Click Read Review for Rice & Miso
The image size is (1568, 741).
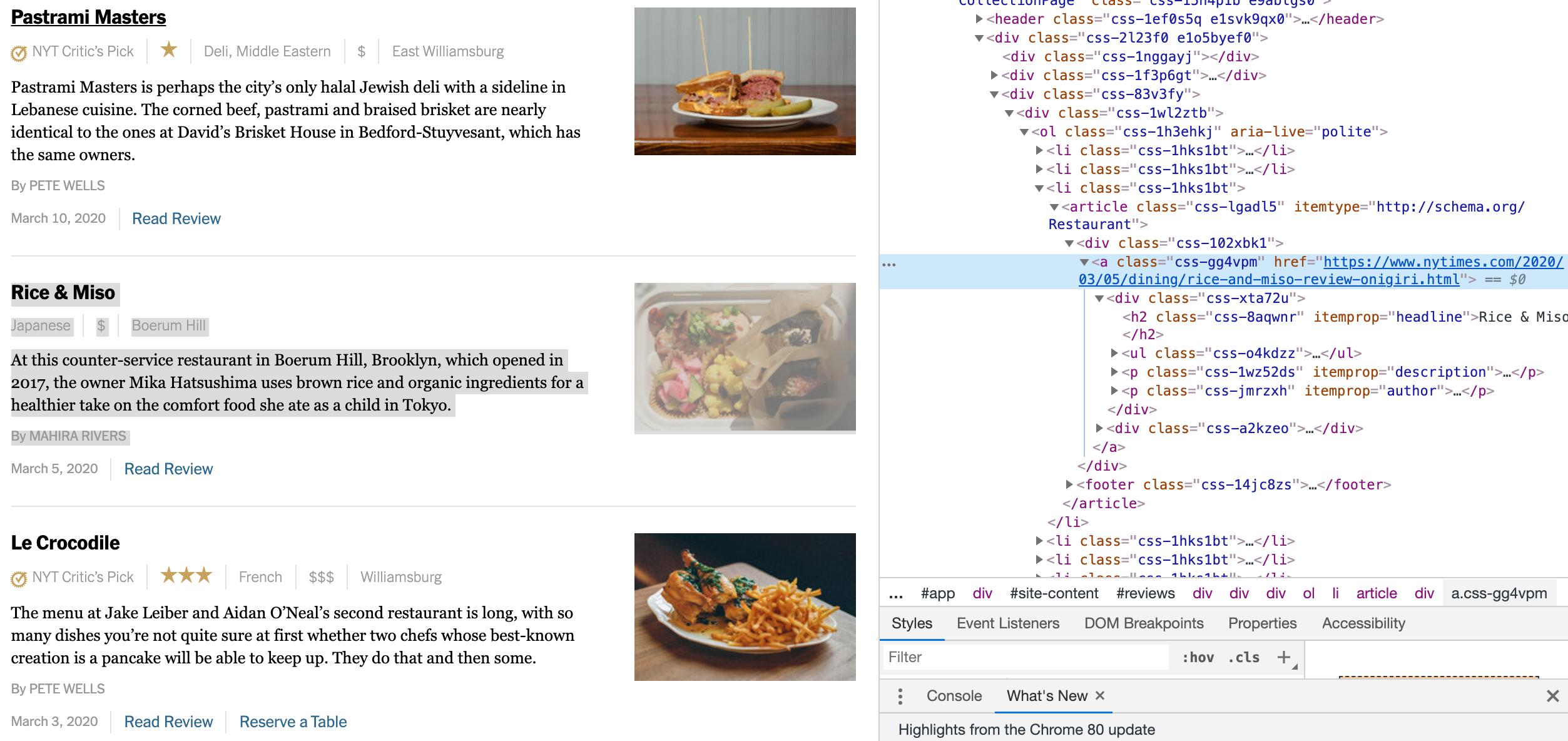(x=168, y=469)
